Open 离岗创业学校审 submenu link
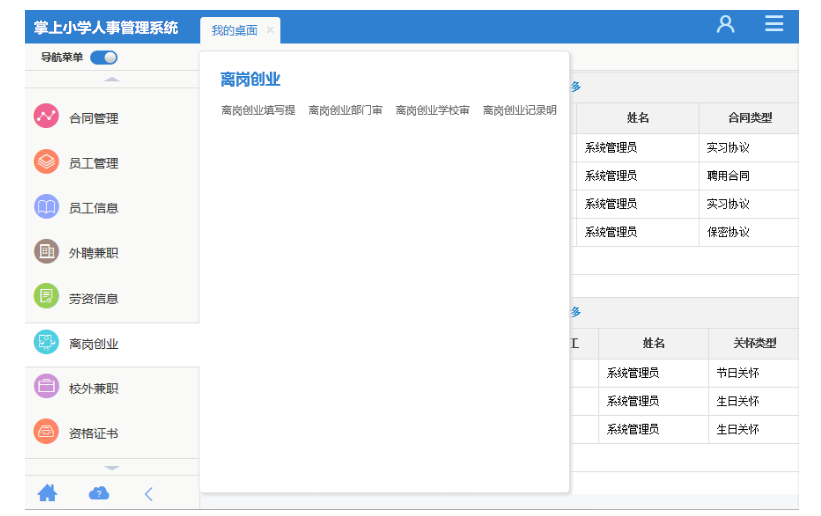Image resolution: width=821 pixels, height=516 pixels. pos(432,110)
